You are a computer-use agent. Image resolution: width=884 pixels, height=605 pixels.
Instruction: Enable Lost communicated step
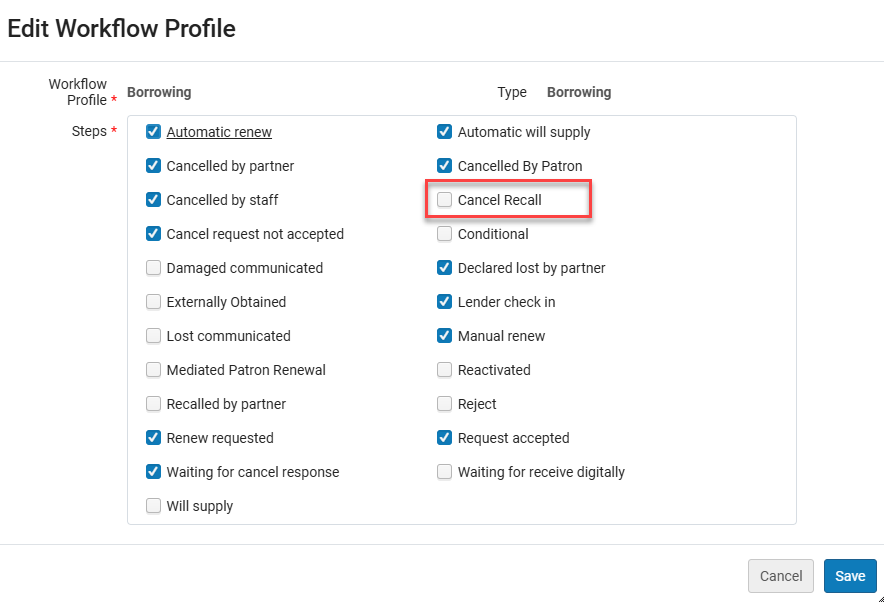(x=153, y=336)
